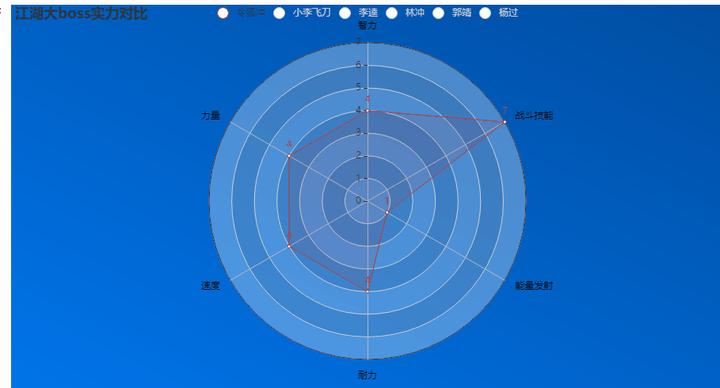Toggle the 林冲 legend circle marker
Screen dimensions: 720x388
[392, 13]
